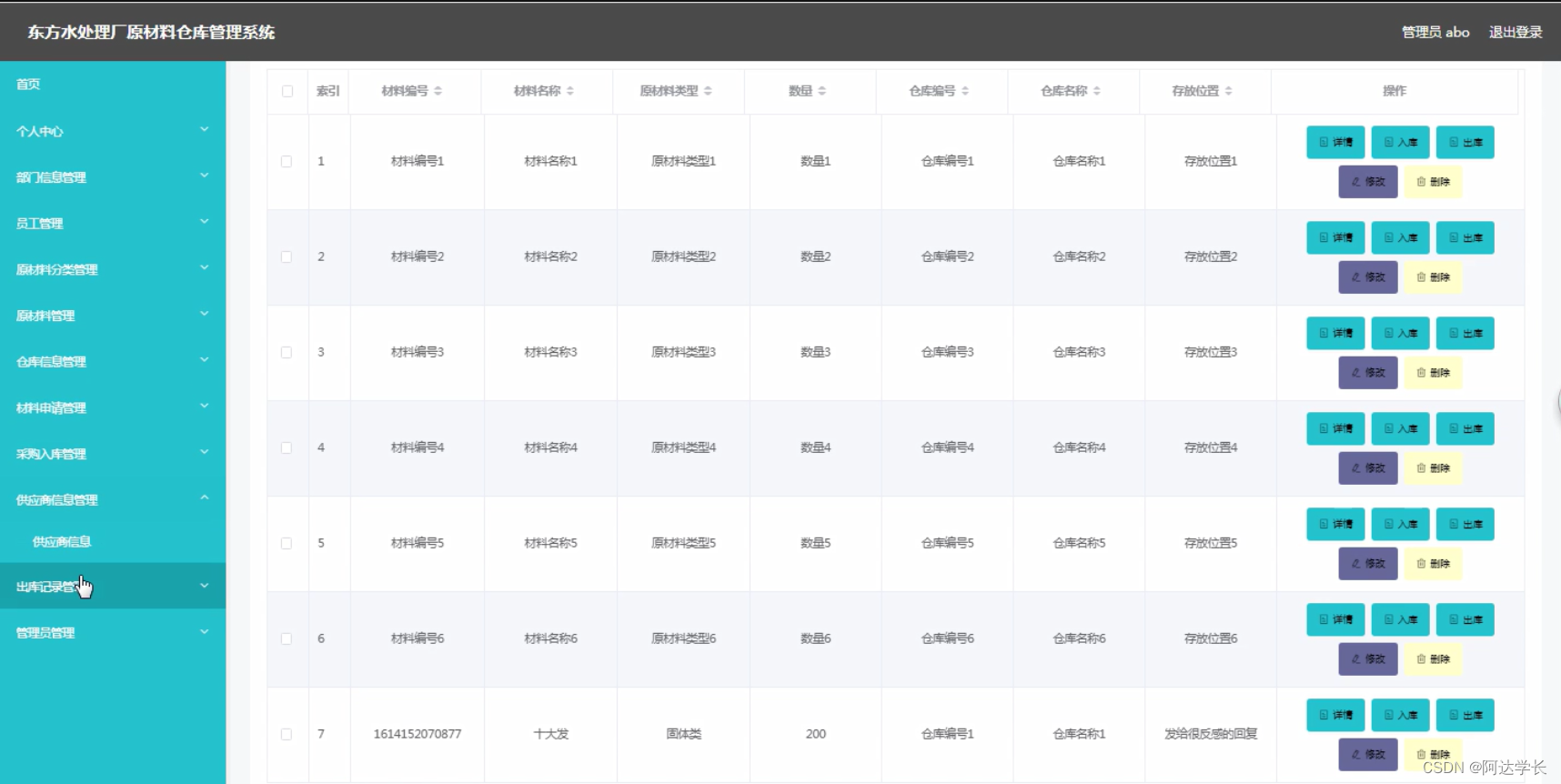Expand 材料申请管理 sidebar menu
This screenshot has width=1561, height=784.
point(113,407)
